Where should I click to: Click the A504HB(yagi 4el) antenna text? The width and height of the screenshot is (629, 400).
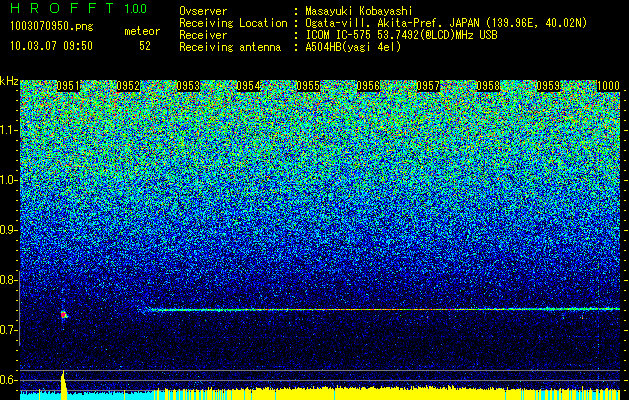point(353,47)
